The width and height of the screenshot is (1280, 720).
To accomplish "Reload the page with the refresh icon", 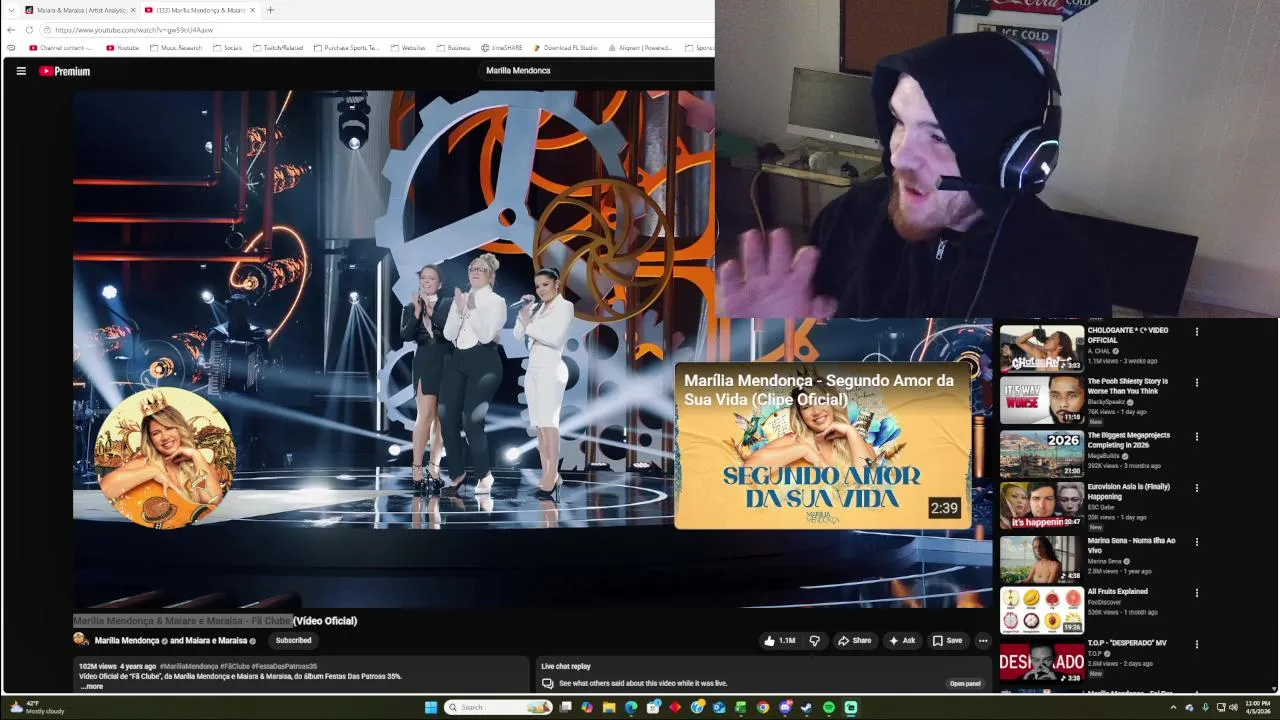I will coord(29,30).
